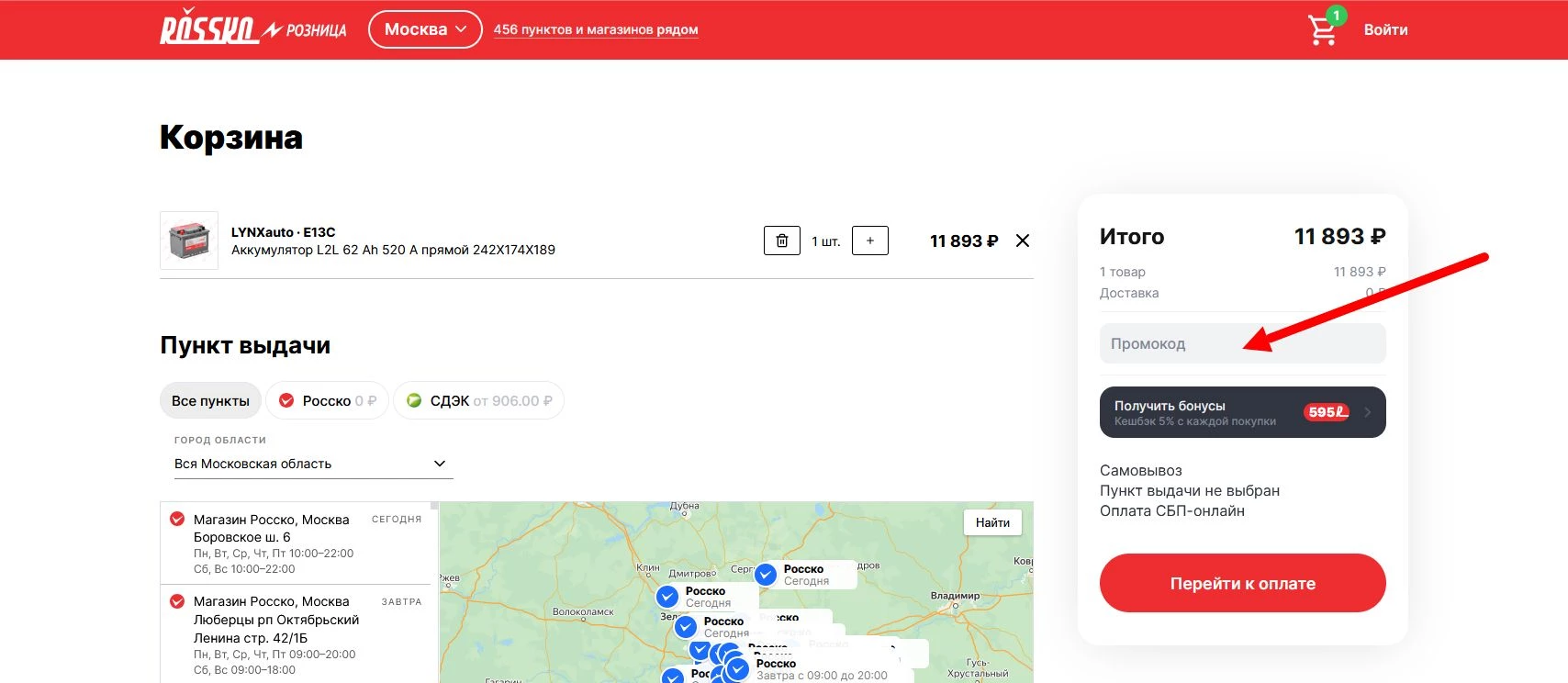Open the Москва city dropdown

click(x=425, y=29)
